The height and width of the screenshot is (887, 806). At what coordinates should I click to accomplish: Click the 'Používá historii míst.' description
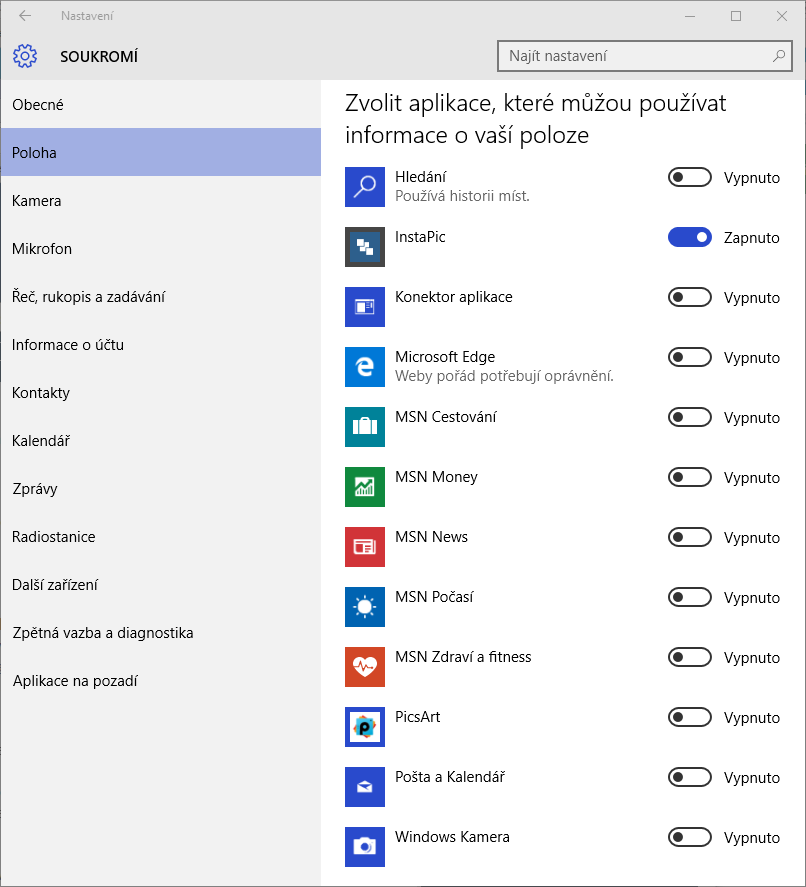pos(462,196)
